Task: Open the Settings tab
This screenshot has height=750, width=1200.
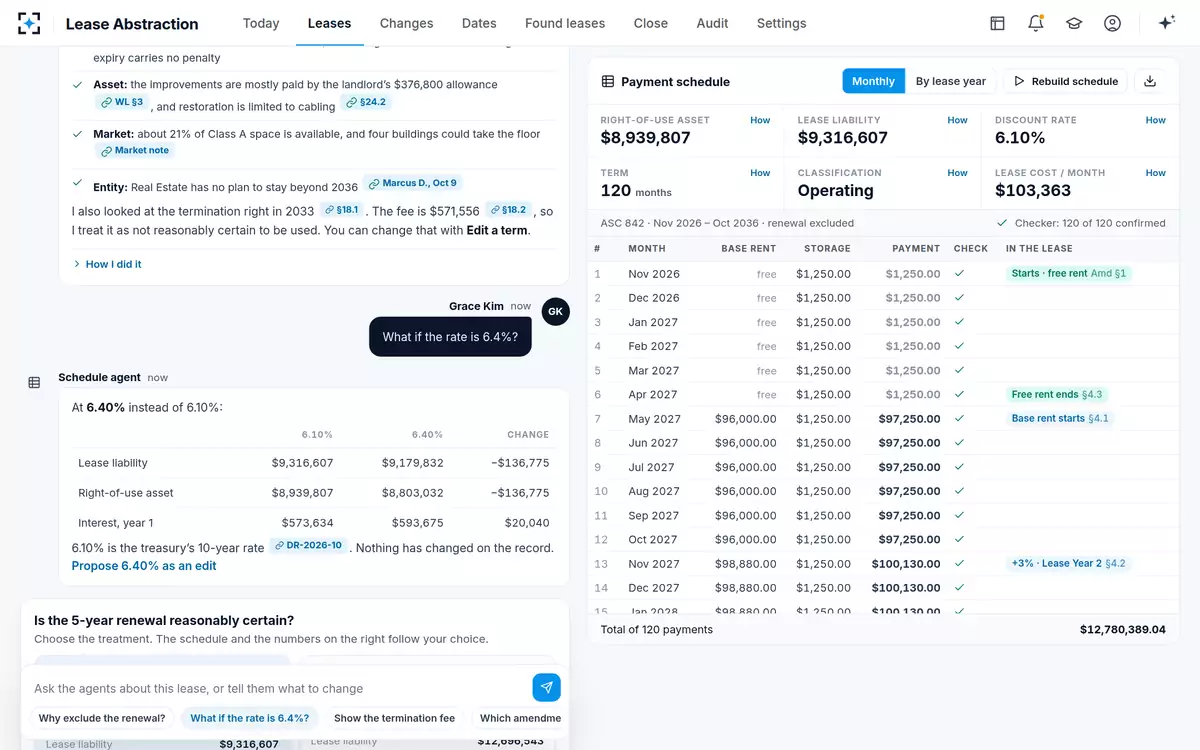Action: coord(781,23)
